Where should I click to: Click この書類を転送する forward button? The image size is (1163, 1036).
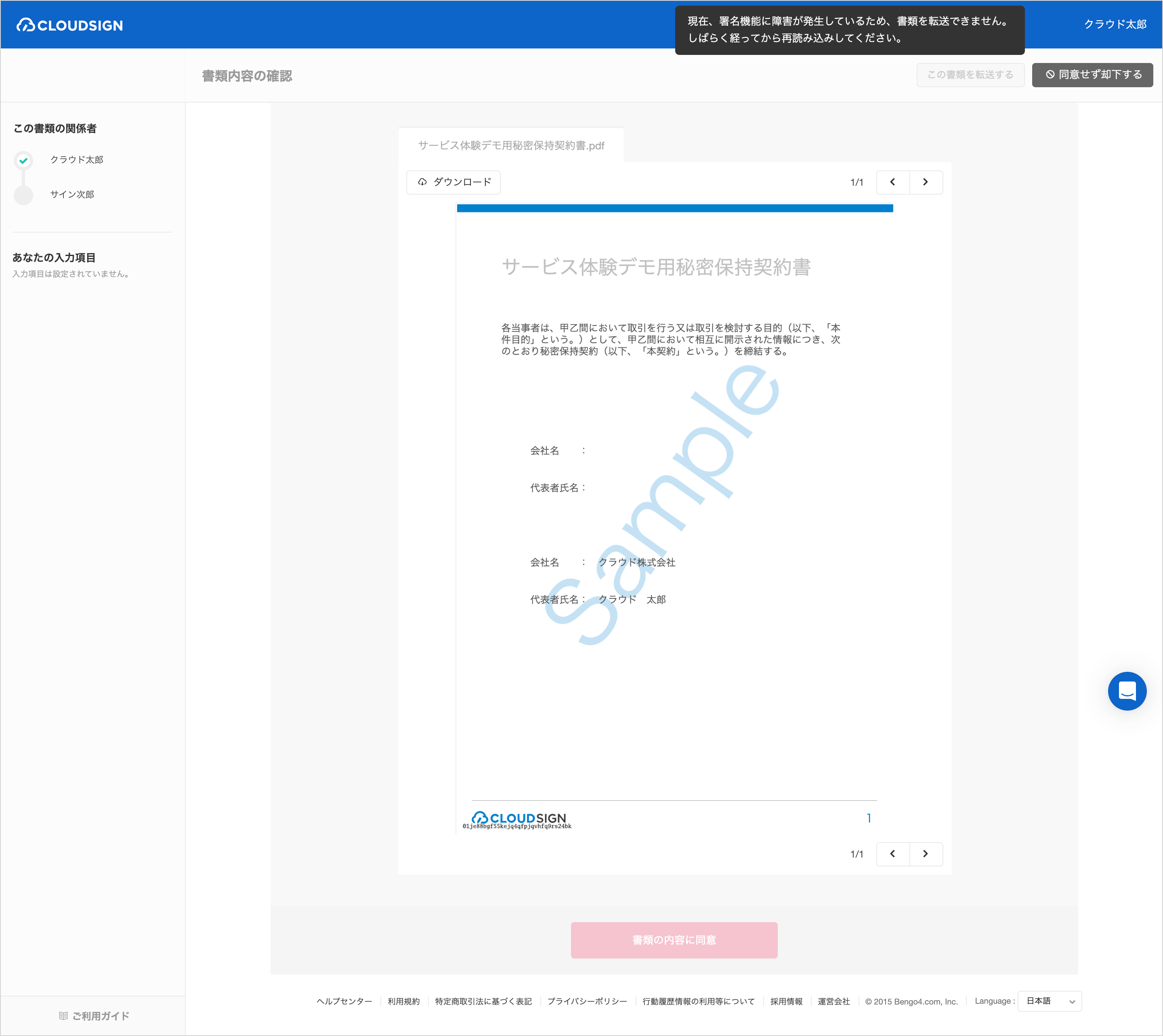[970, 75]
